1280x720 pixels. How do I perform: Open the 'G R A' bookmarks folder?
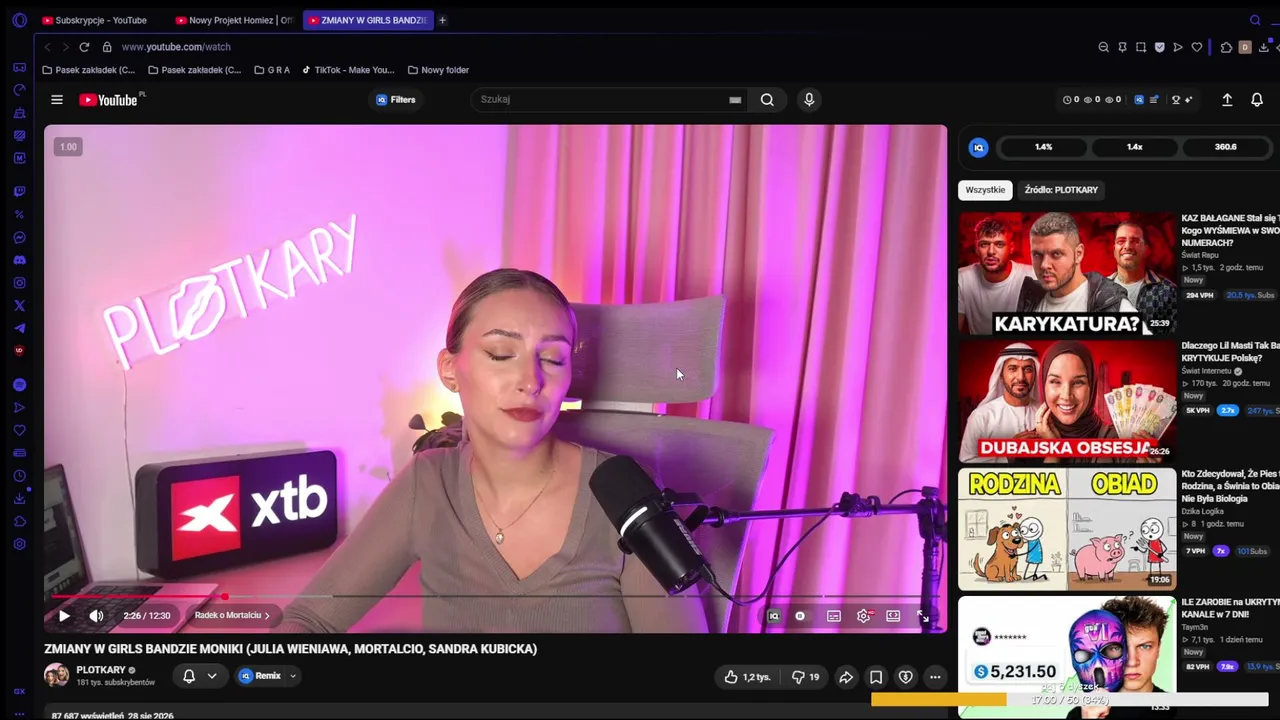coord(272,70)
